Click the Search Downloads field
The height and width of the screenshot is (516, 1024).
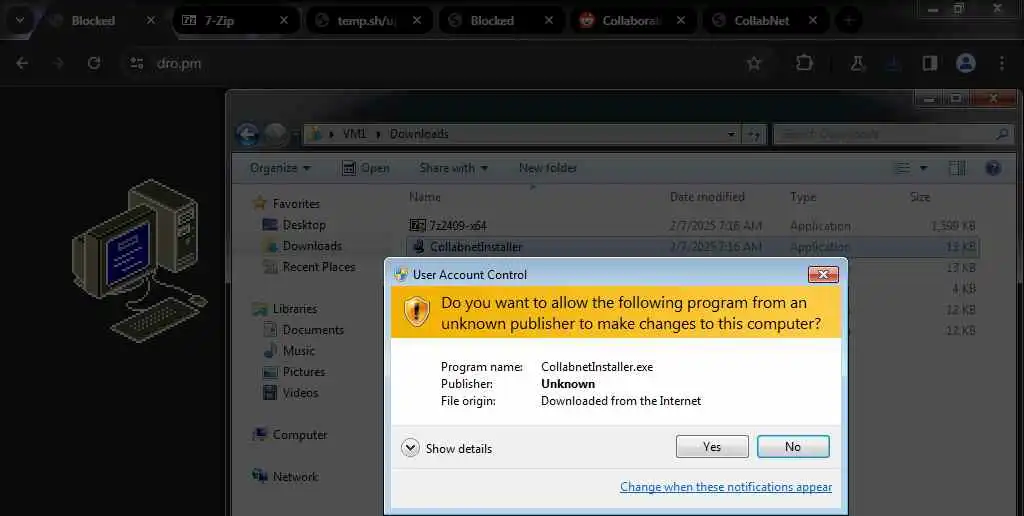click(893, 135)
